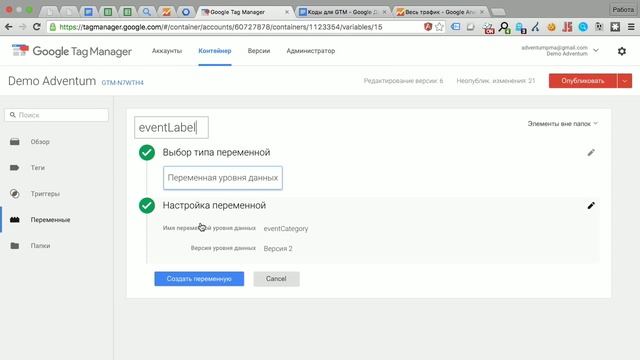
Task: Click the Работа profile button
Action: pyautogui.click(x=623, y=9)
